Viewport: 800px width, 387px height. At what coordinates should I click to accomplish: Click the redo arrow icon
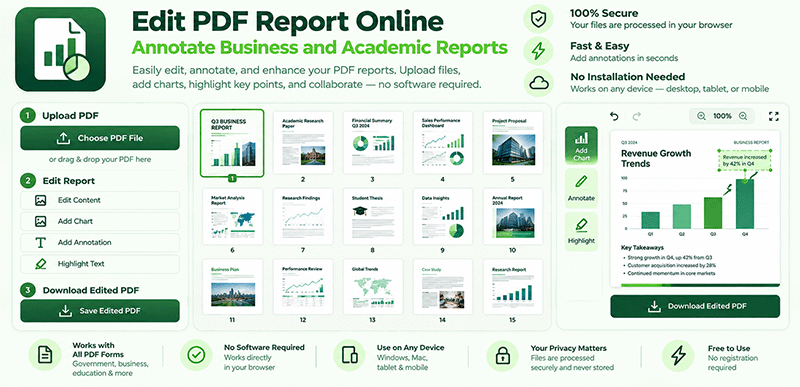pos(637,116)
